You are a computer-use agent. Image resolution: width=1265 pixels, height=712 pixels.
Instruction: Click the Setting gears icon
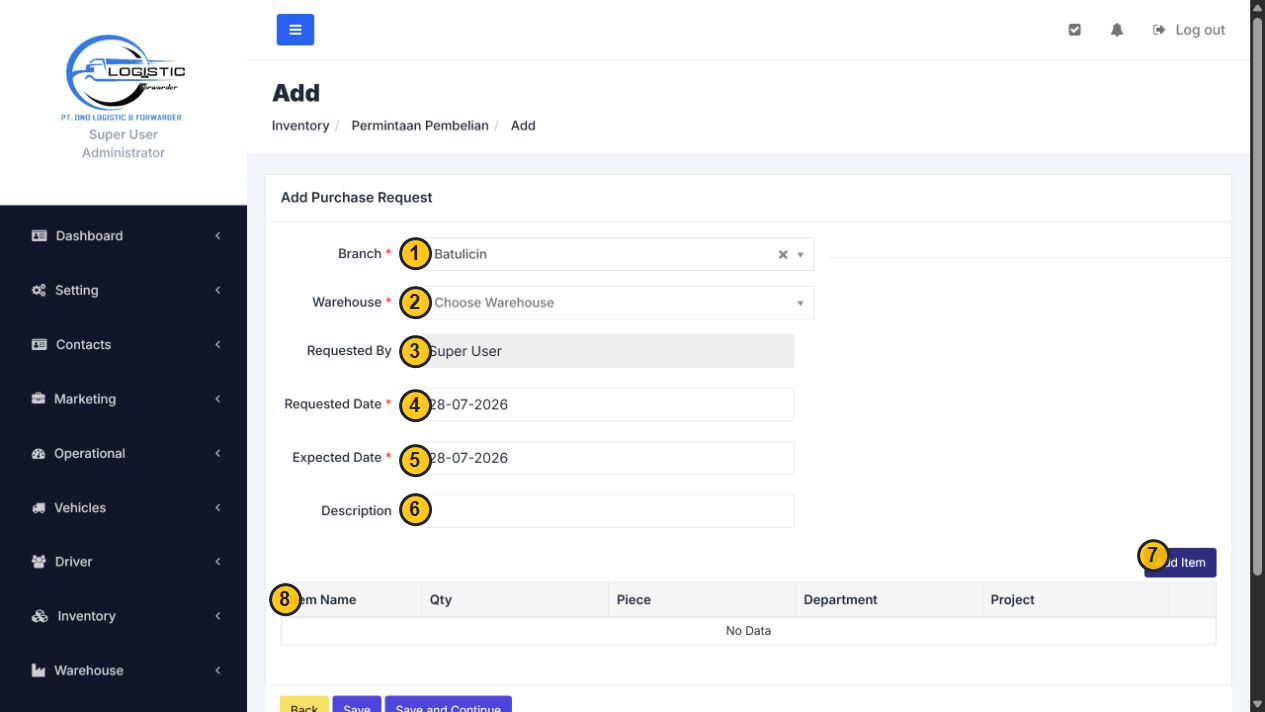point(39,290)
